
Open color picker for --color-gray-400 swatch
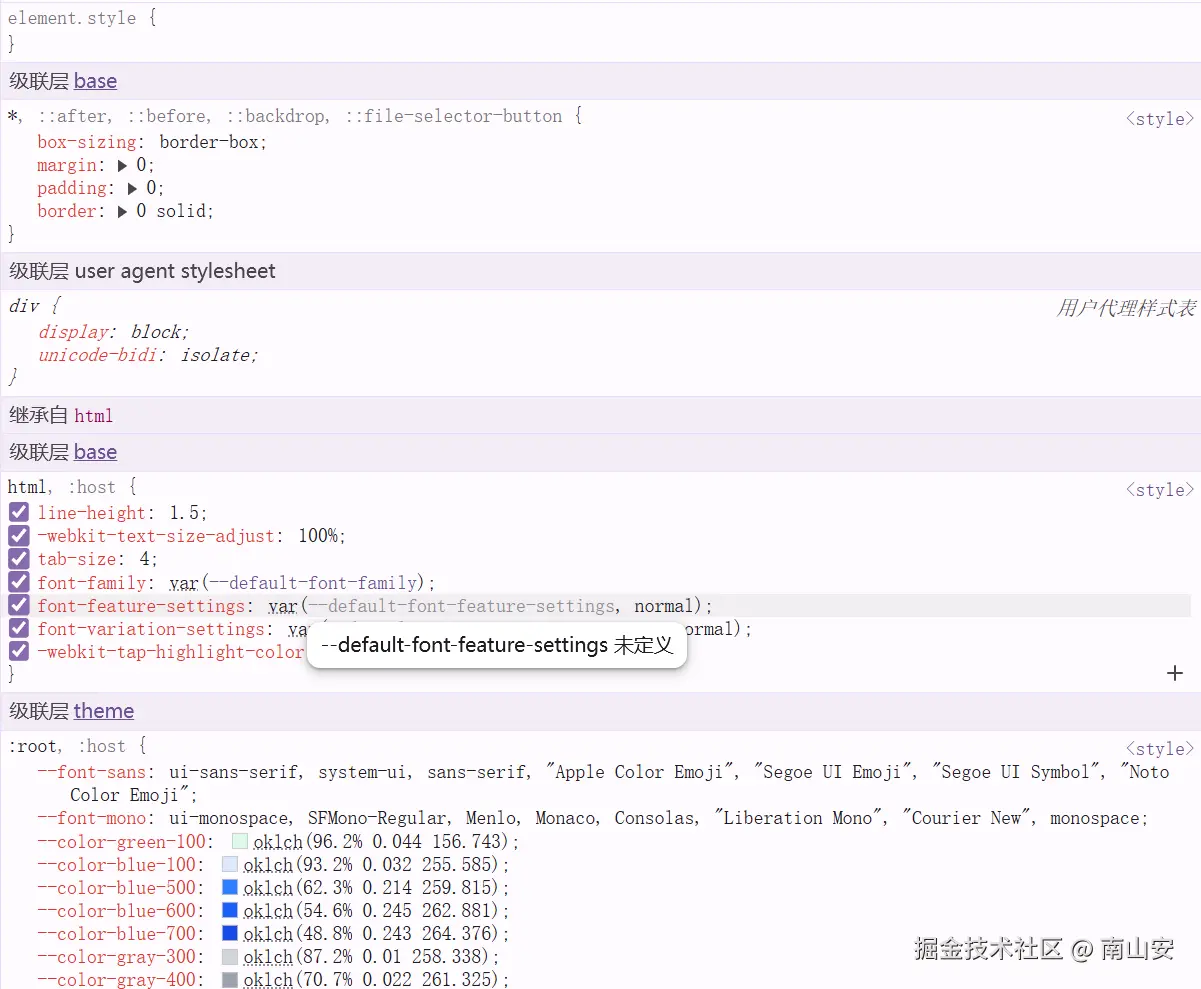(x=230, y=980)
